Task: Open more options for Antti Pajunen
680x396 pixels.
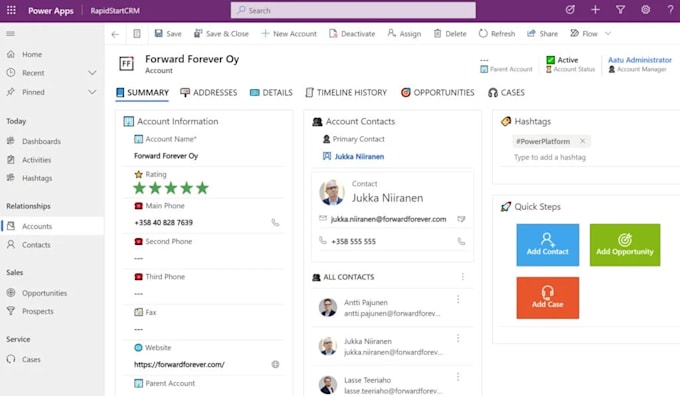Action: (458, 299)
